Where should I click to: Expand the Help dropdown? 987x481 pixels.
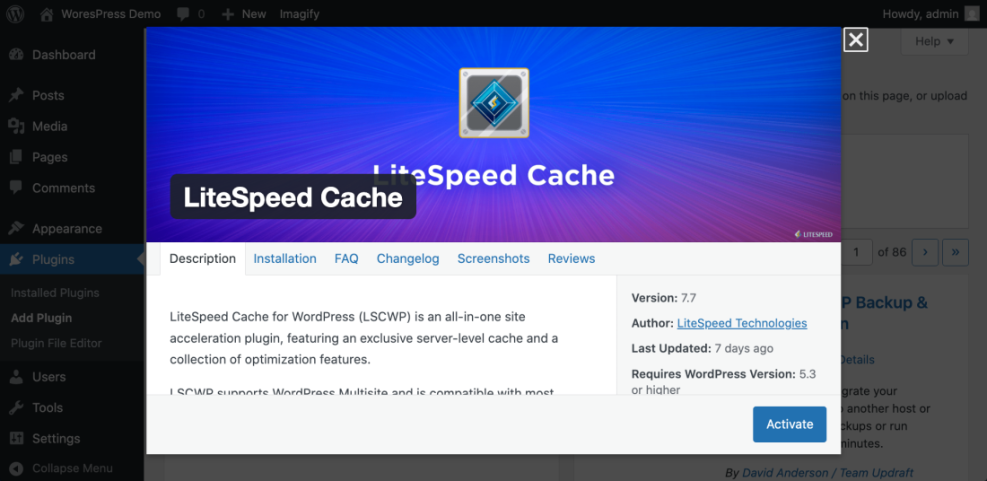[935, 42]
